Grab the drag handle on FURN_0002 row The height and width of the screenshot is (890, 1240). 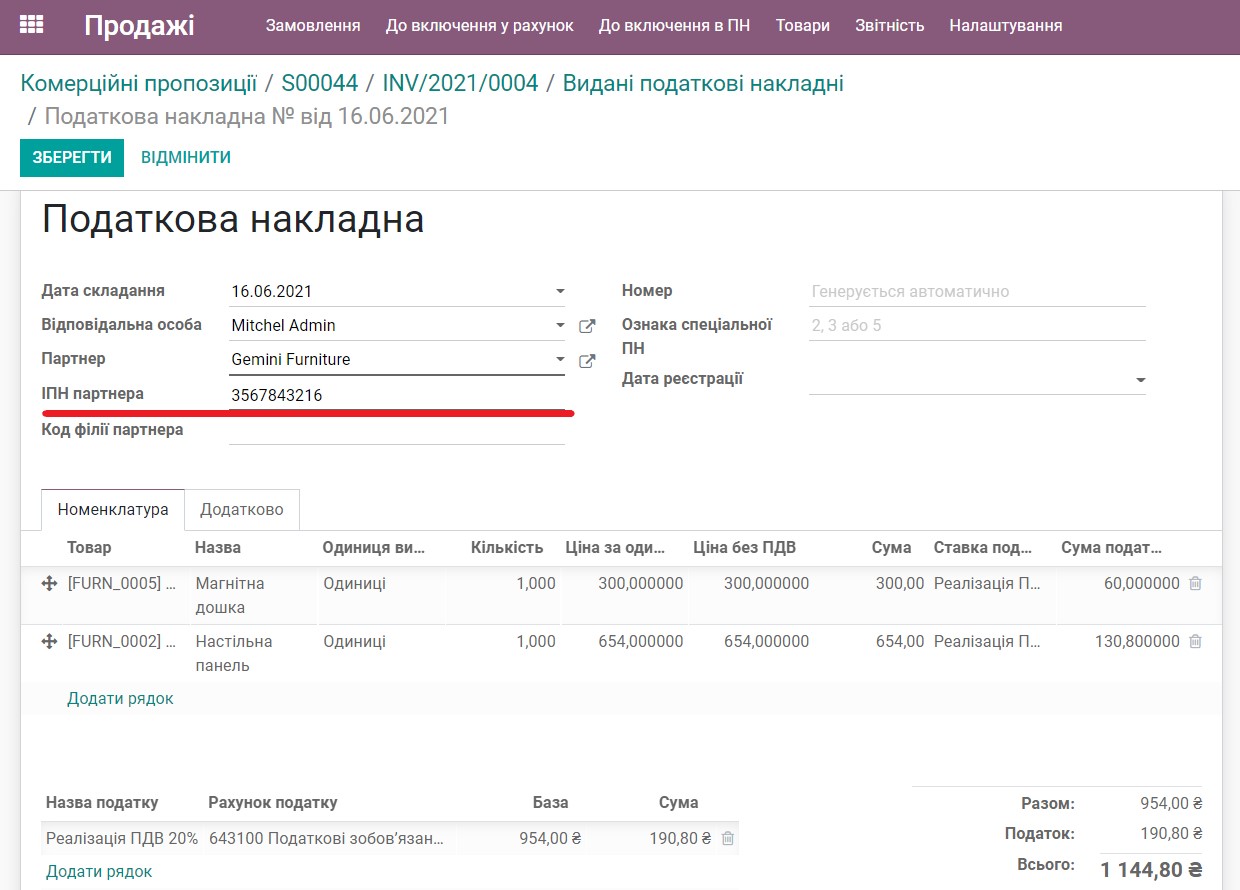click(x=50, y=641)
